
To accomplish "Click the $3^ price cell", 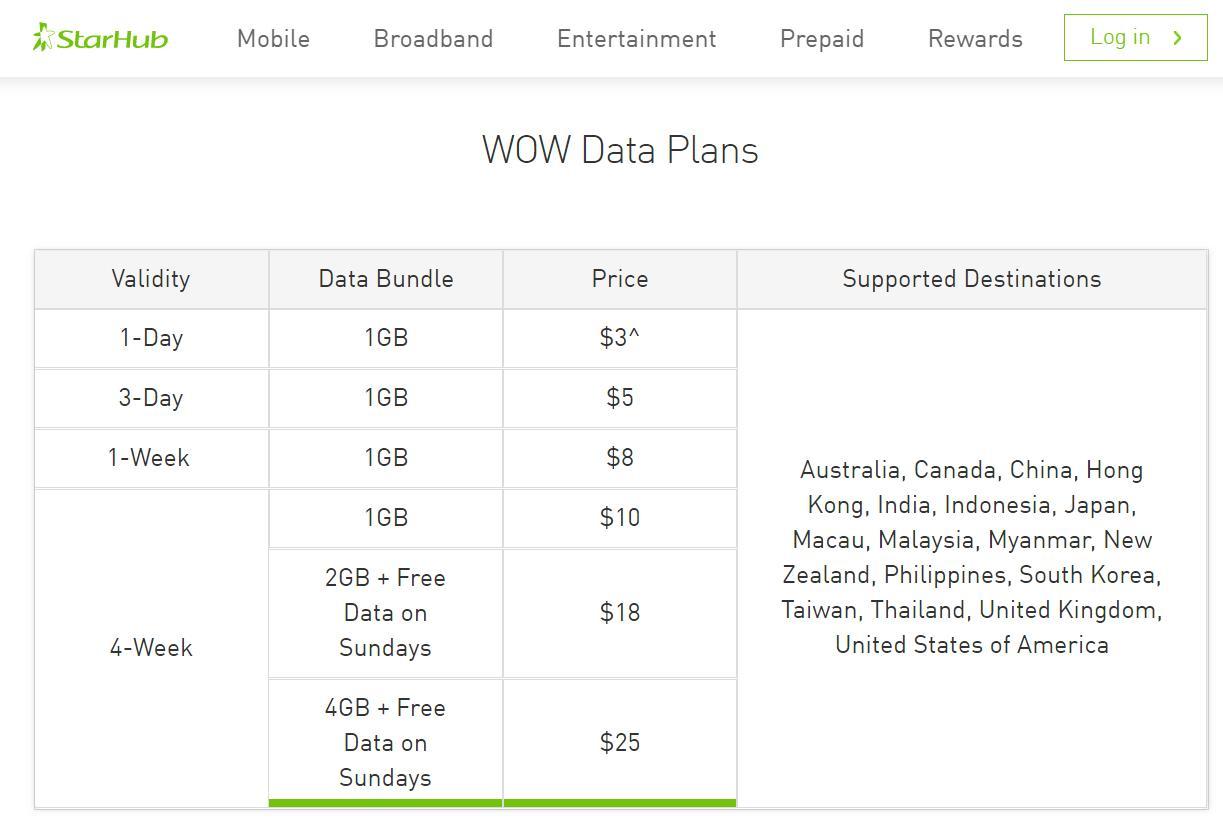I will tap(620, 338).
